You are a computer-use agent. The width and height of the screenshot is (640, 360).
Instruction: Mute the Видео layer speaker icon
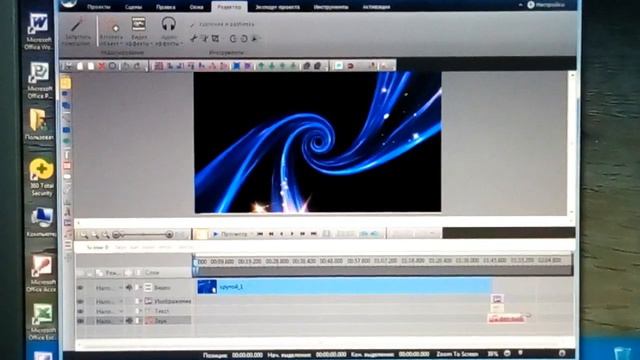click(129, 288)
